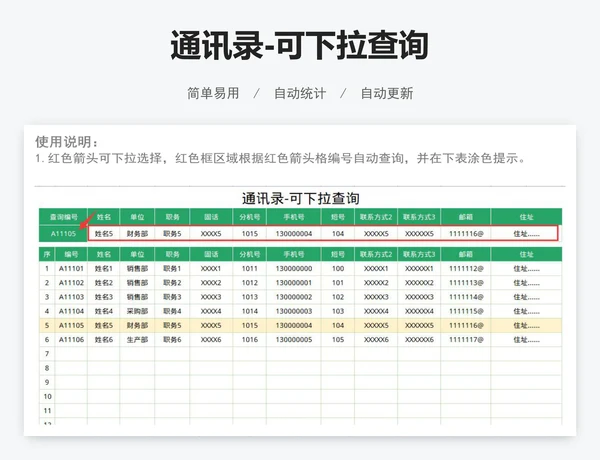Select short number cell 102

click(338, 297)
